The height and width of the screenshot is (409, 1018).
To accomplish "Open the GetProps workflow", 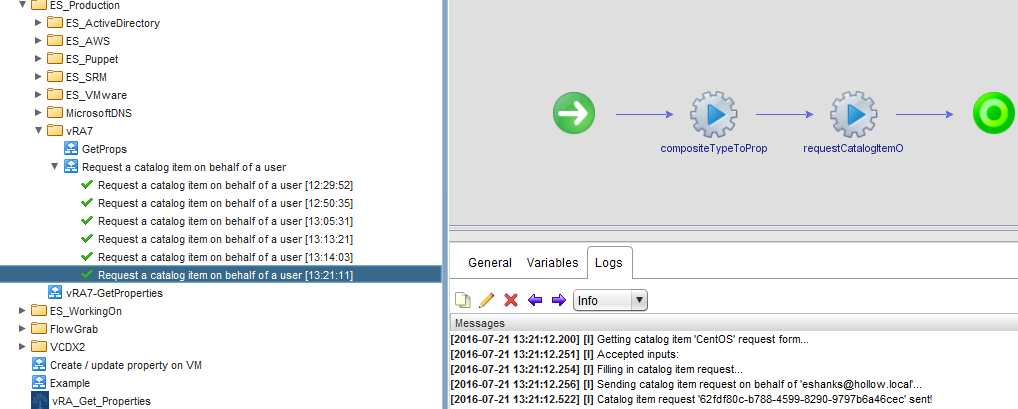I will tap(103, 149).
